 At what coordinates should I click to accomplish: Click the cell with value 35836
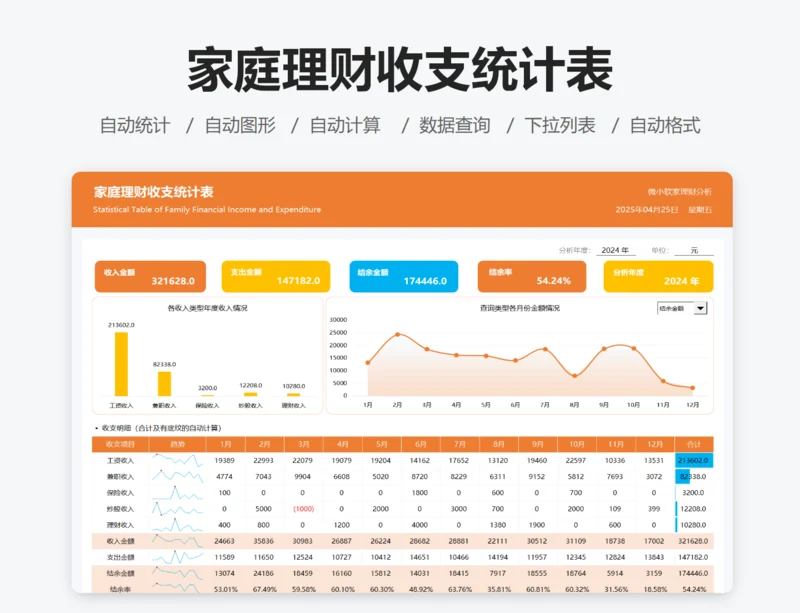coord(264,541)
